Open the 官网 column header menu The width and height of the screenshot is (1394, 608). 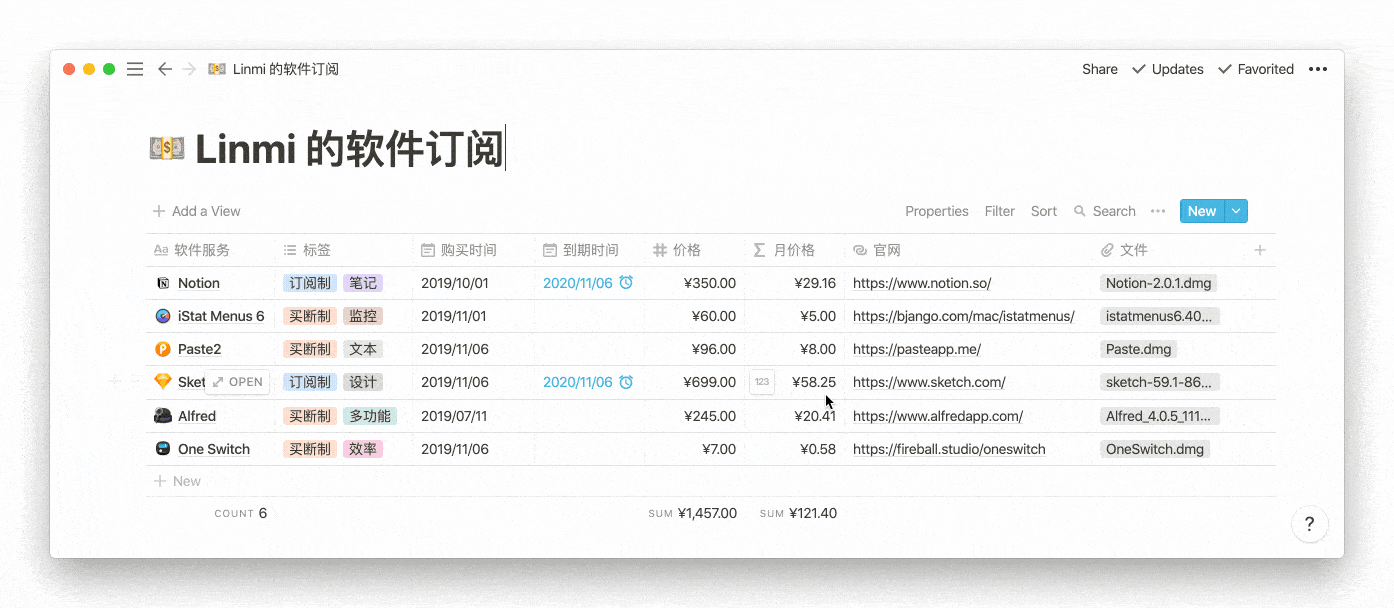(968, 250)
